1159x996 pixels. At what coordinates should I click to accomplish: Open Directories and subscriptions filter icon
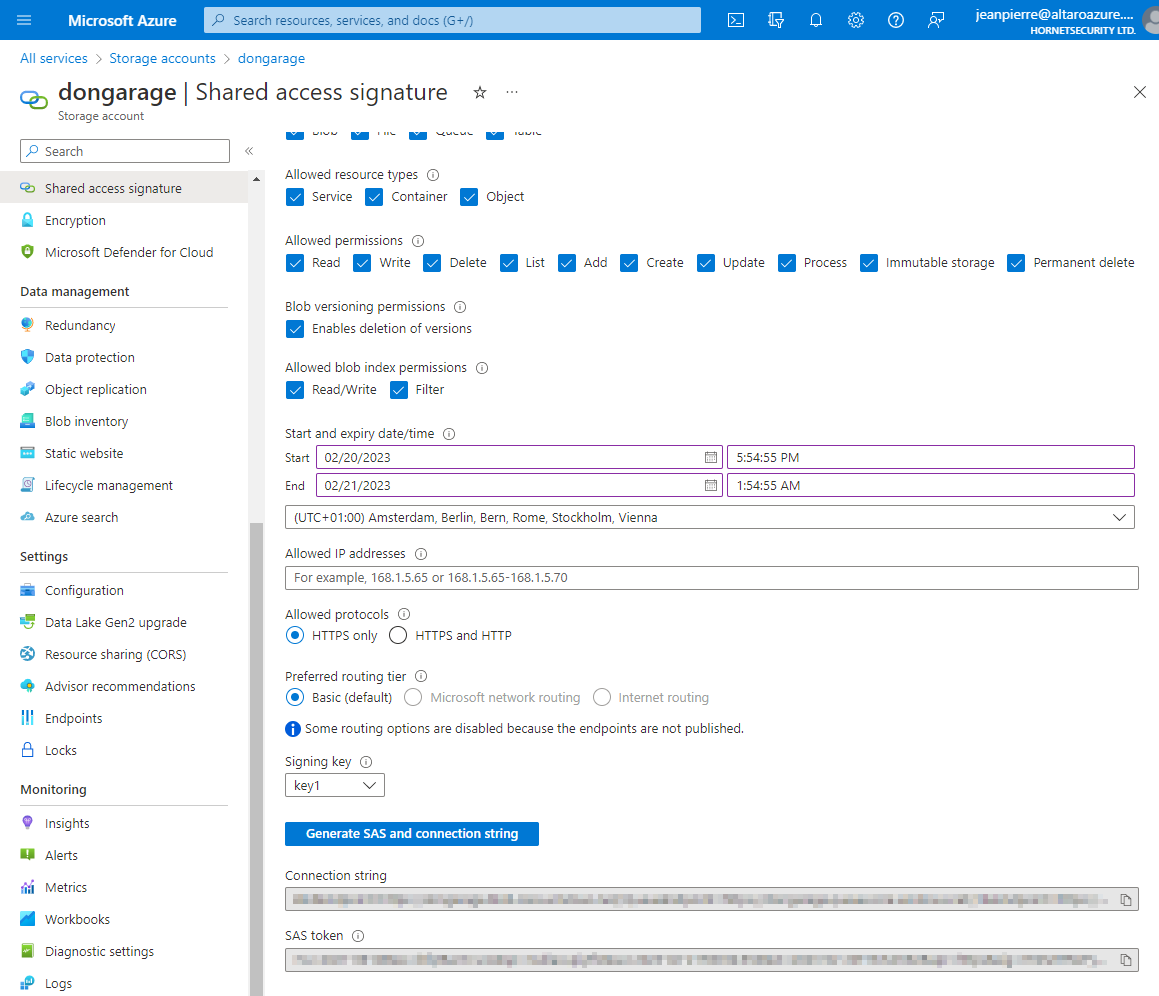[775, 20]
